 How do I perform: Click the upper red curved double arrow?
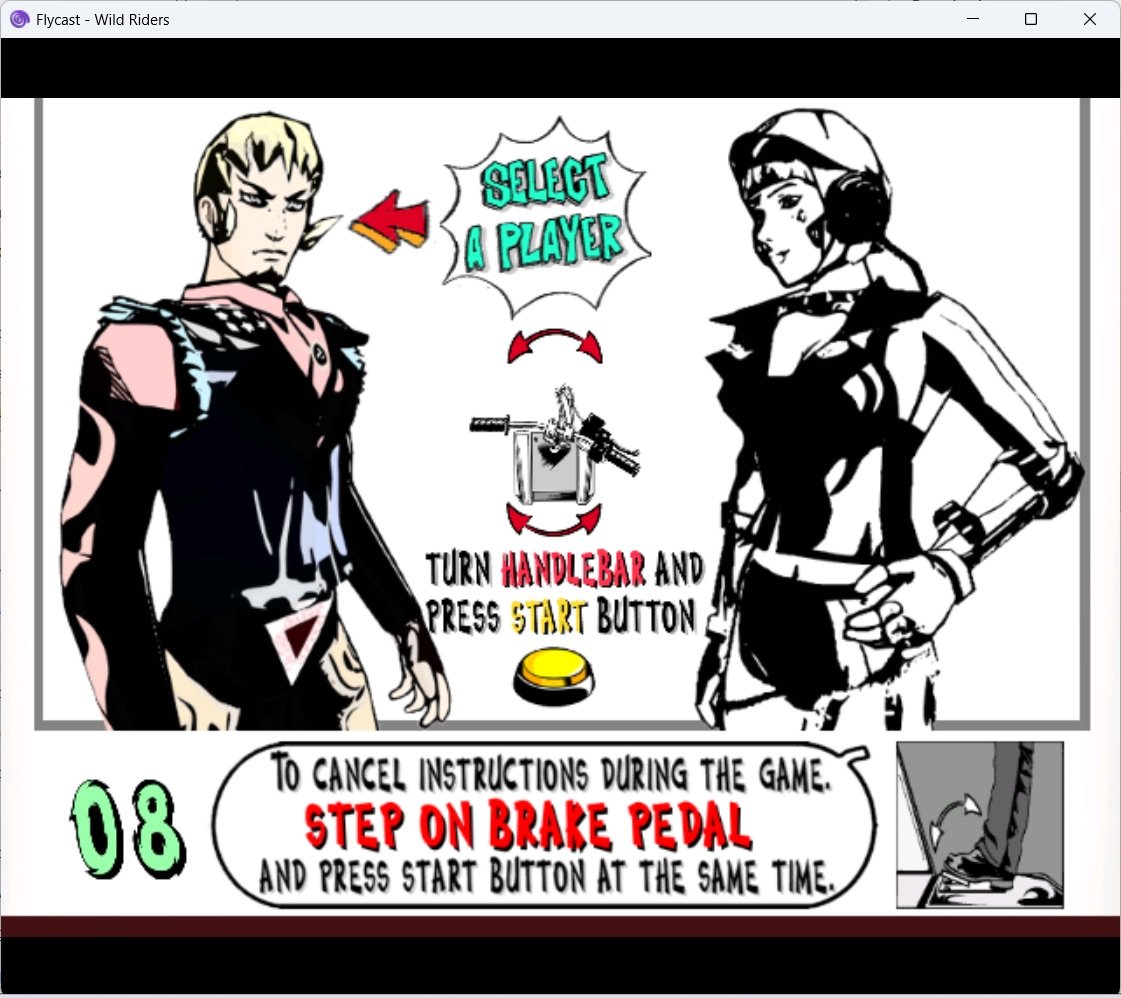pyautogui.click(x=555, y=345)
